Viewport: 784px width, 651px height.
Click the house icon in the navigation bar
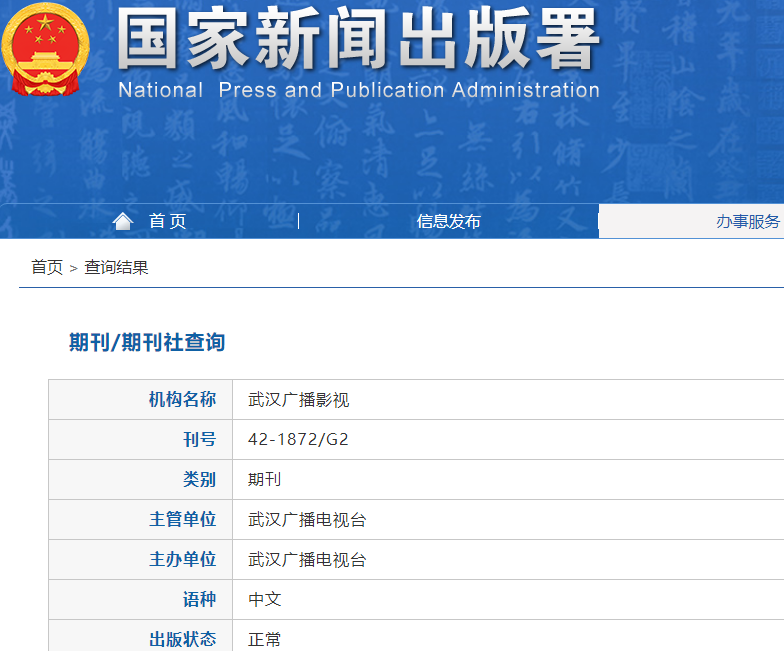[x=123, y=221]
